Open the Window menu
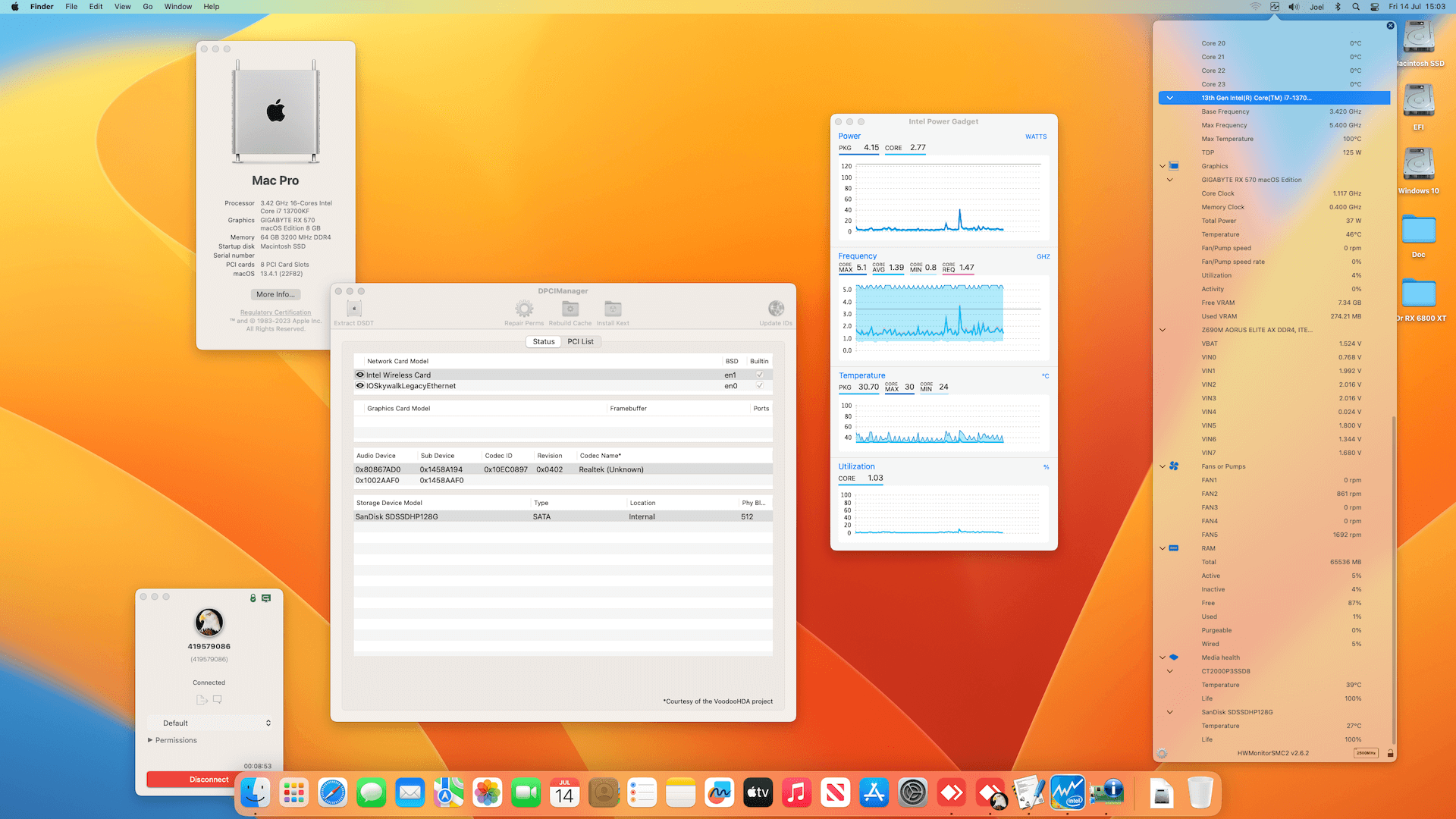Viewport: 1456px width, 819px height. click(x=178, y=7)
